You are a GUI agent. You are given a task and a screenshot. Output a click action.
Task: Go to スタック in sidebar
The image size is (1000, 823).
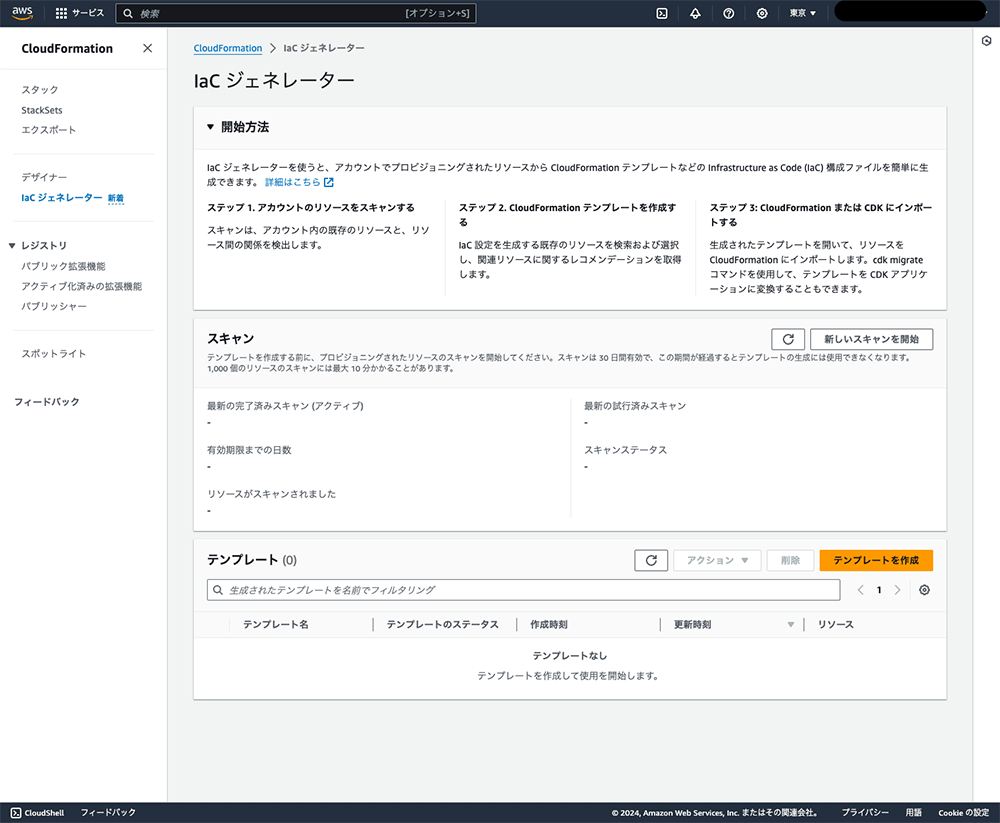pos(40,89)
